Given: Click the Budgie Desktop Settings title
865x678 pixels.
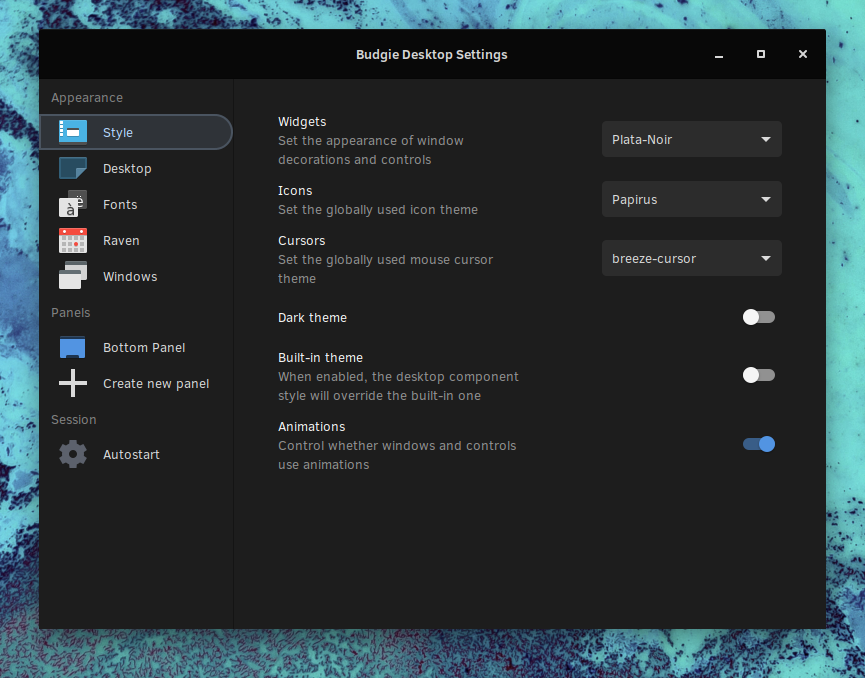Looking at the screenshot, I should (x=431, y=55).
